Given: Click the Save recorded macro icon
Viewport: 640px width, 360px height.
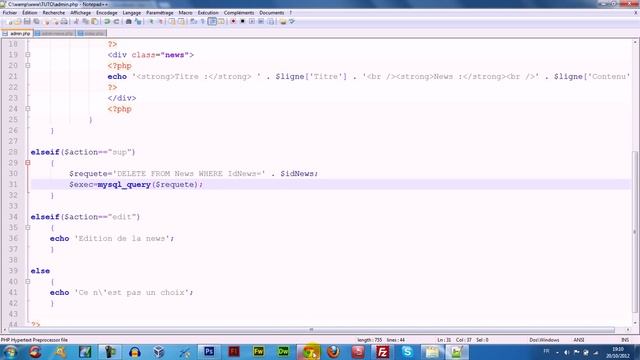Looking at the screenshot, I should pyautogui.click(x=271, y=21).
